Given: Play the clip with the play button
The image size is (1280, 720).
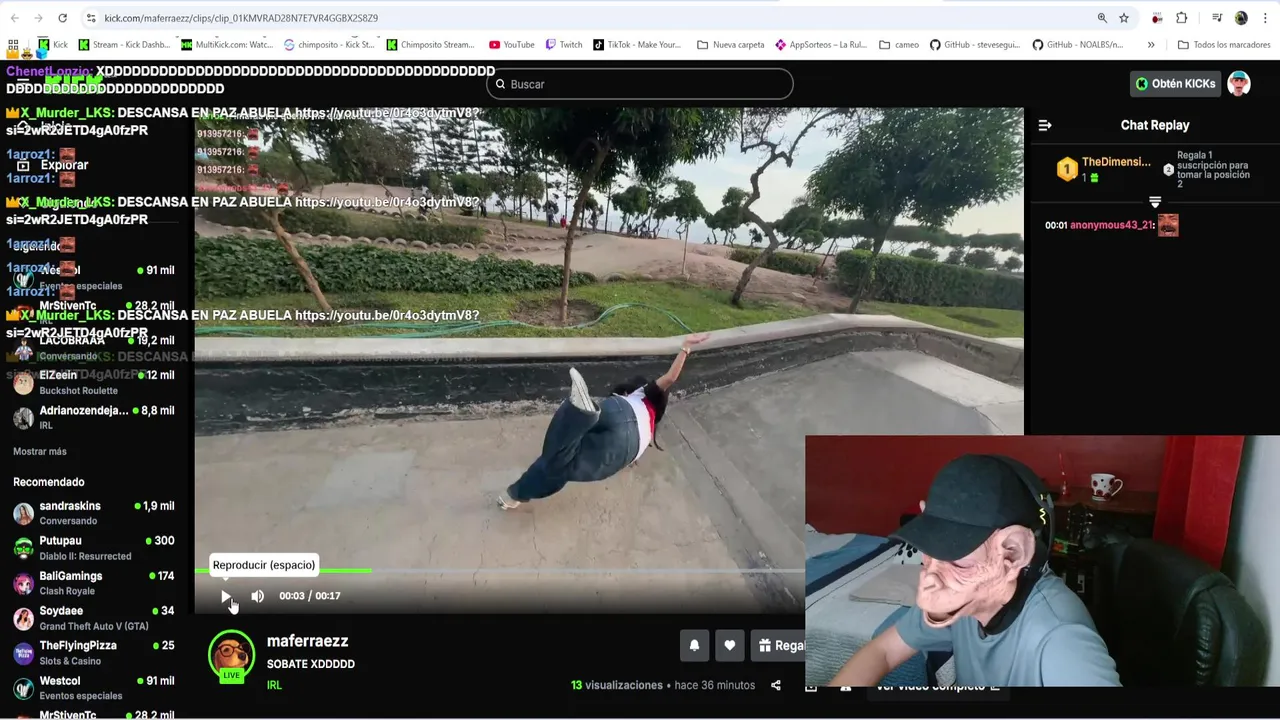Looking at the screenshot, I should (226, 596).
